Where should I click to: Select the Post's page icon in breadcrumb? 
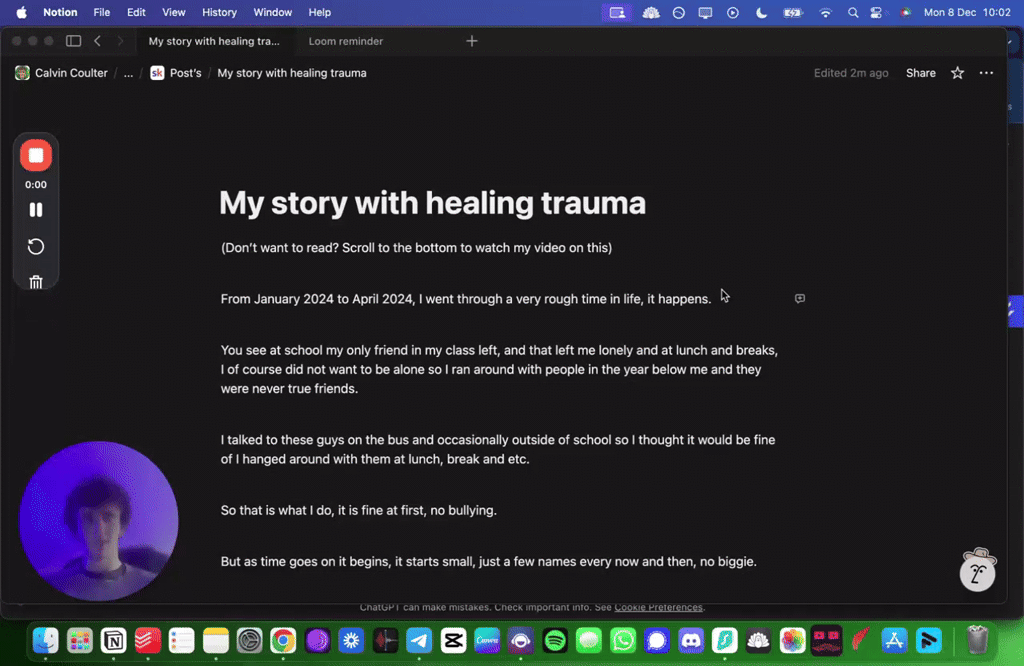(x=157, y=72)
